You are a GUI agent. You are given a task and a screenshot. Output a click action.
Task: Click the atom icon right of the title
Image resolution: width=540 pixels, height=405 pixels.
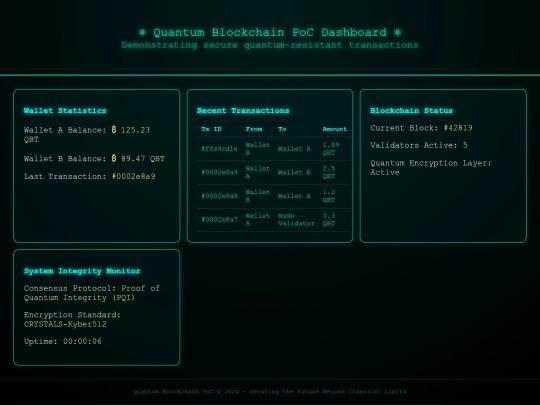(397, 32)
